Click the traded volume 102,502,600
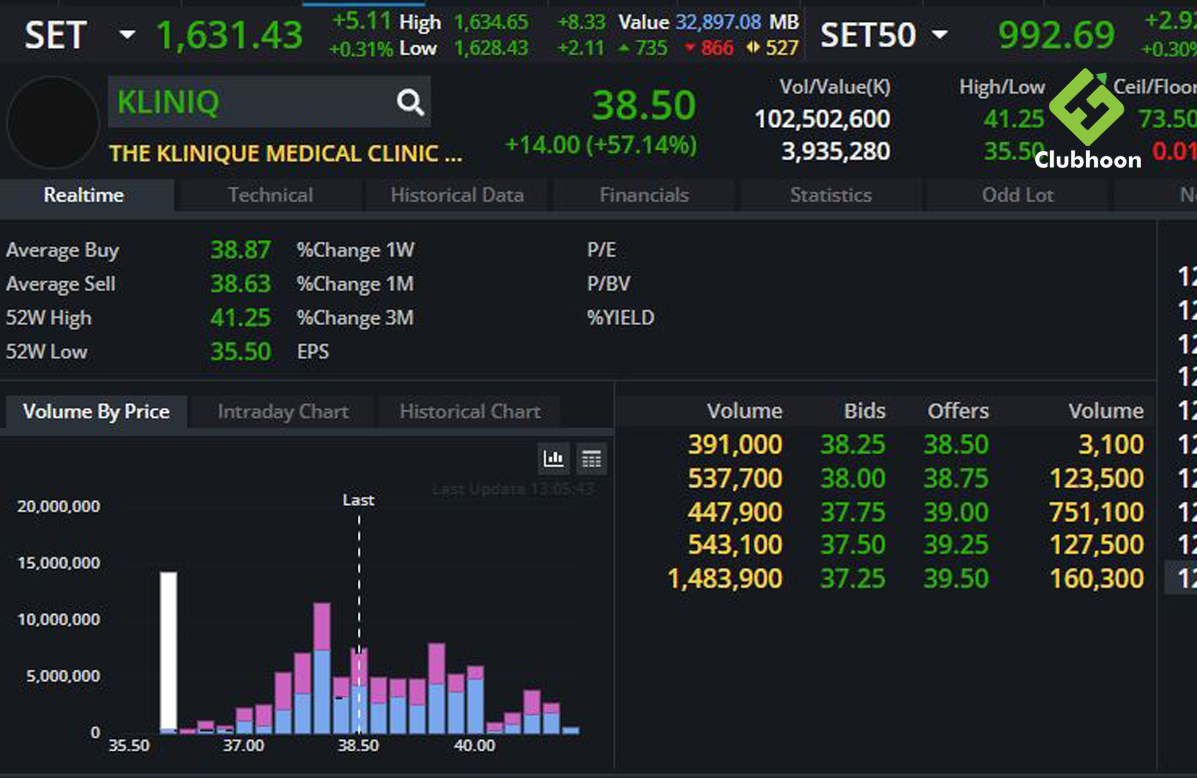The height and width of the screenshot is (778, 1197). coord(822,119)
